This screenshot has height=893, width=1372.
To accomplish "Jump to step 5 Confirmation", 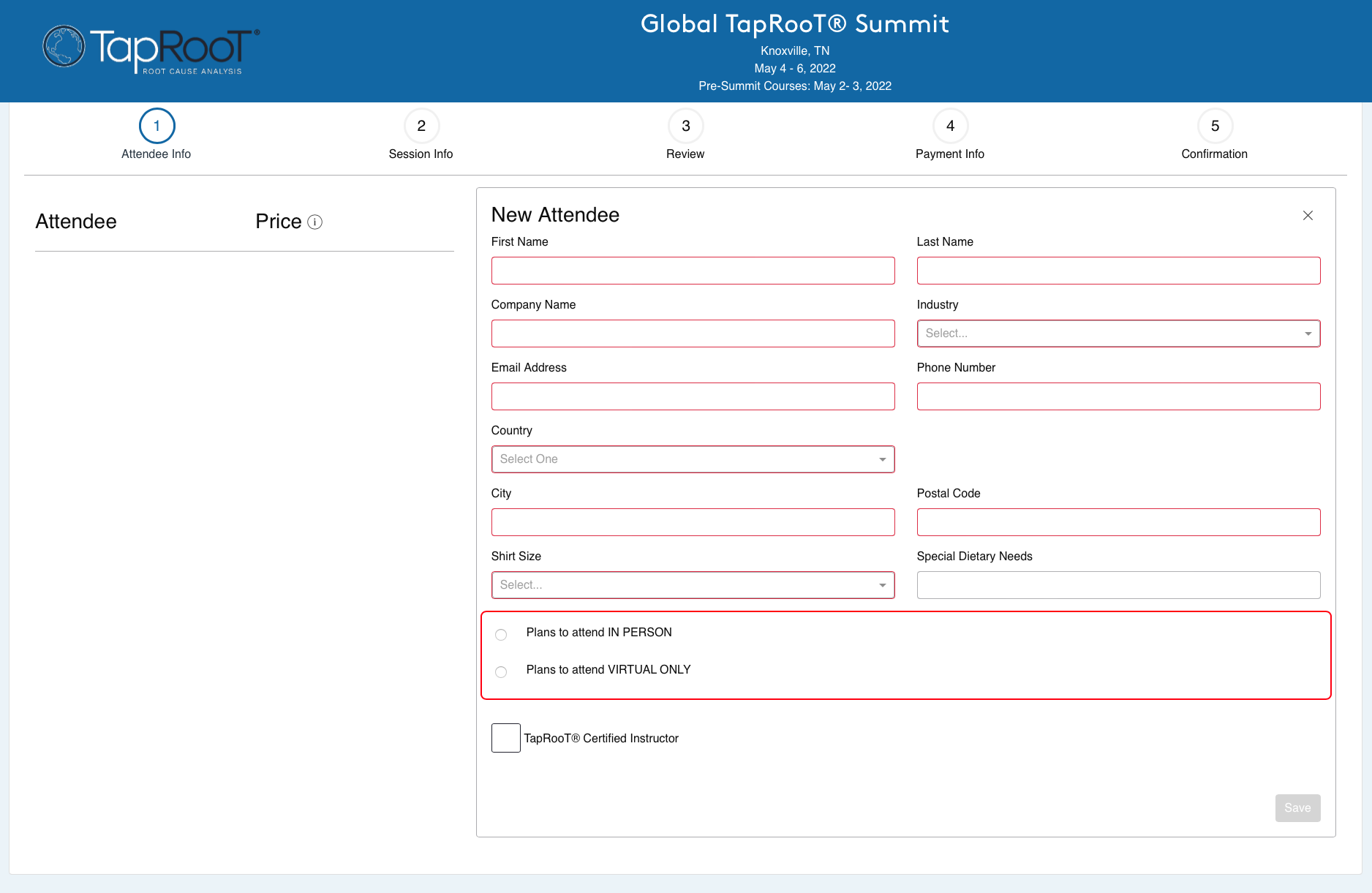I will [1215, 127].
